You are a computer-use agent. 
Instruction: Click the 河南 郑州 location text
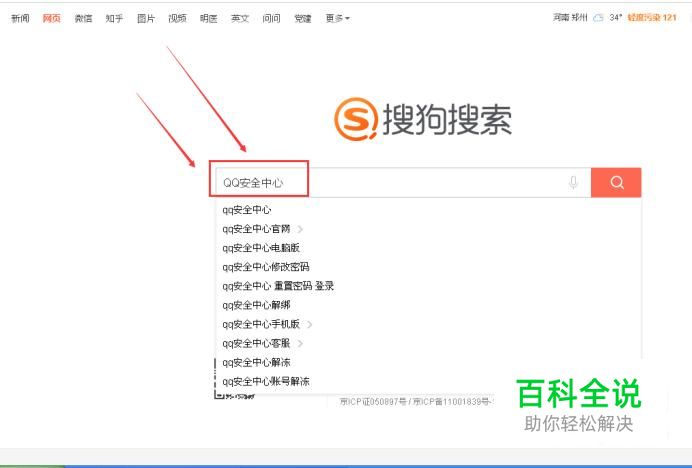570,18
